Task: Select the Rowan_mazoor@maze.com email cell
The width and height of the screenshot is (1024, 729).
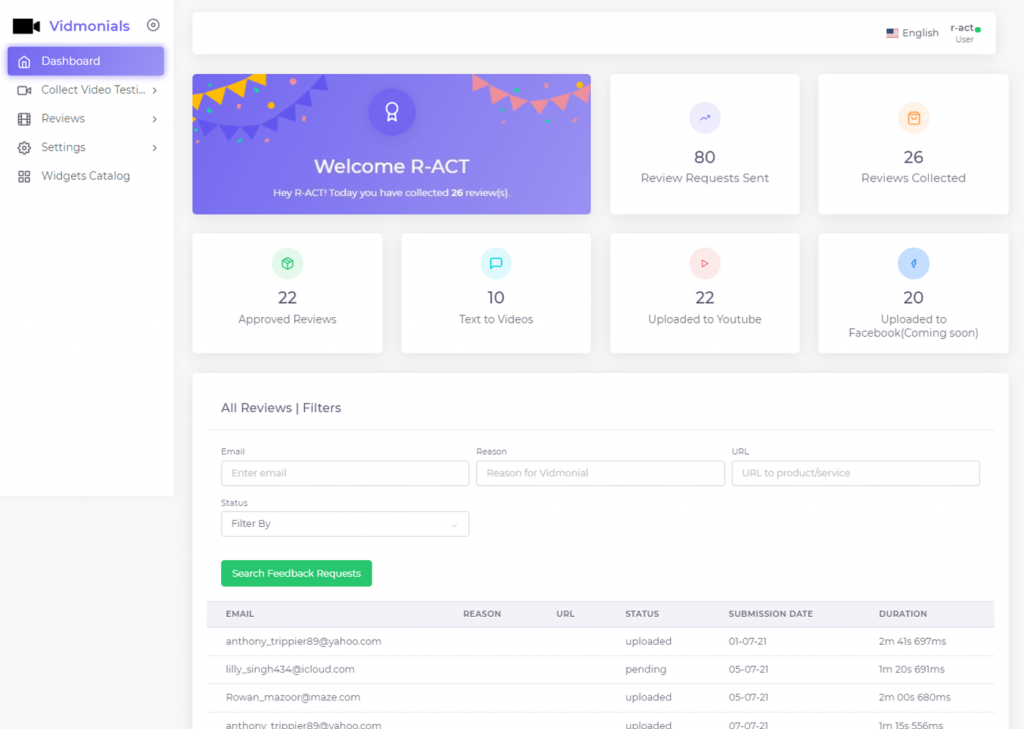Action: click(x=293, y=698)
